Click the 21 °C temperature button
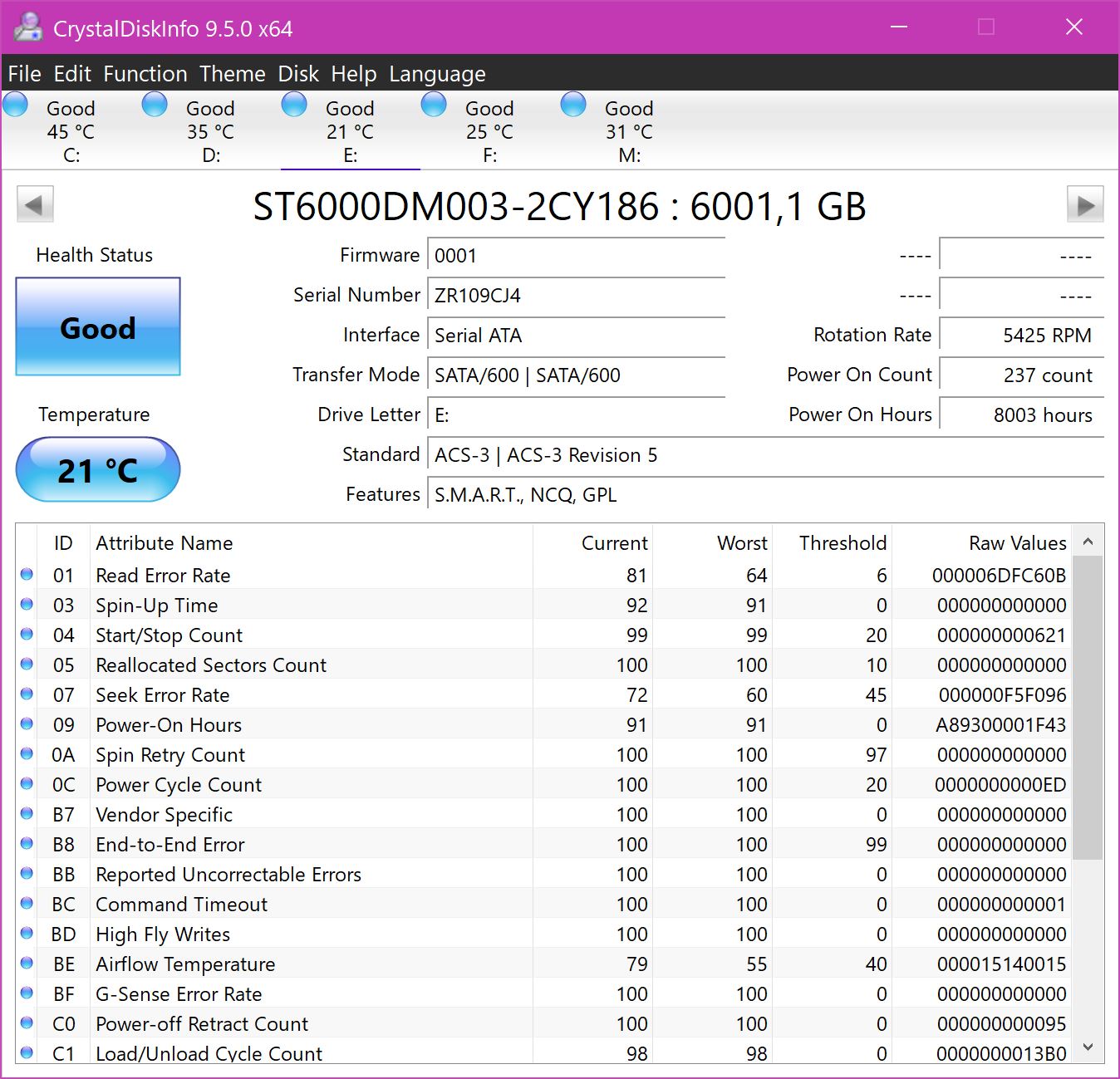 click(98, 470)
